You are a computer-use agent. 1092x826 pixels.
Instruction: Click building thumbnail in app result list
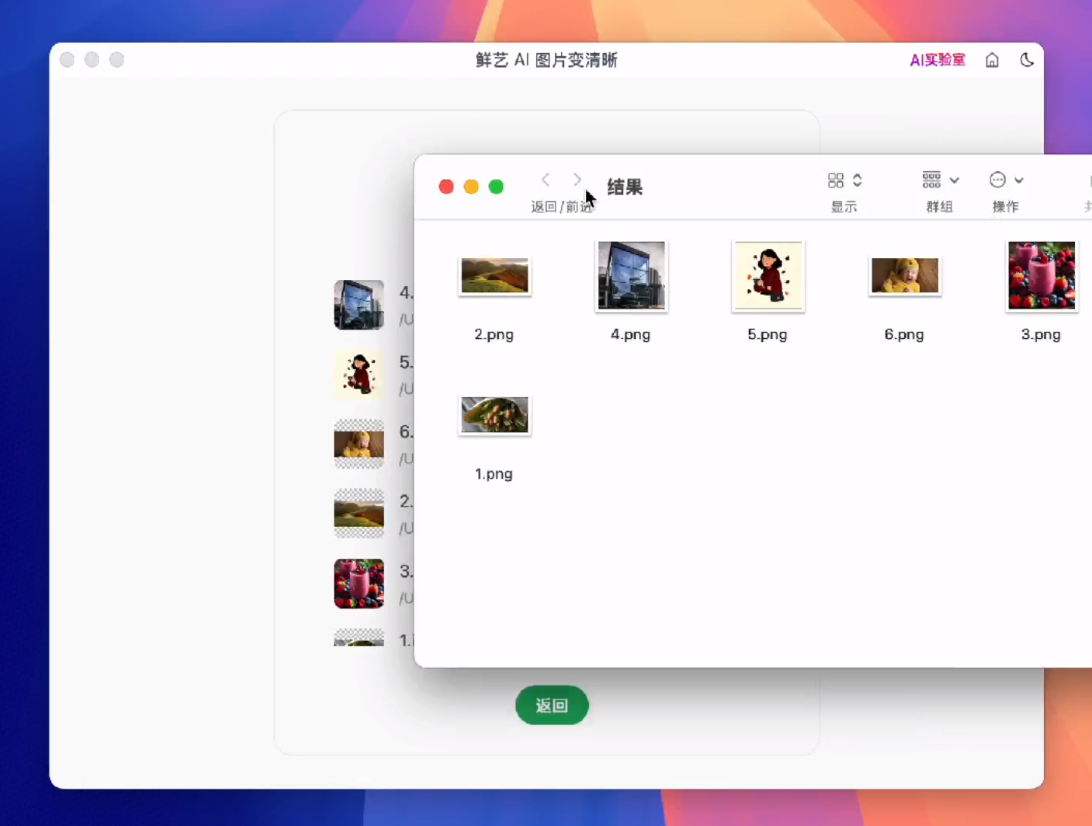pyautogui.click(x=359, y=305)
